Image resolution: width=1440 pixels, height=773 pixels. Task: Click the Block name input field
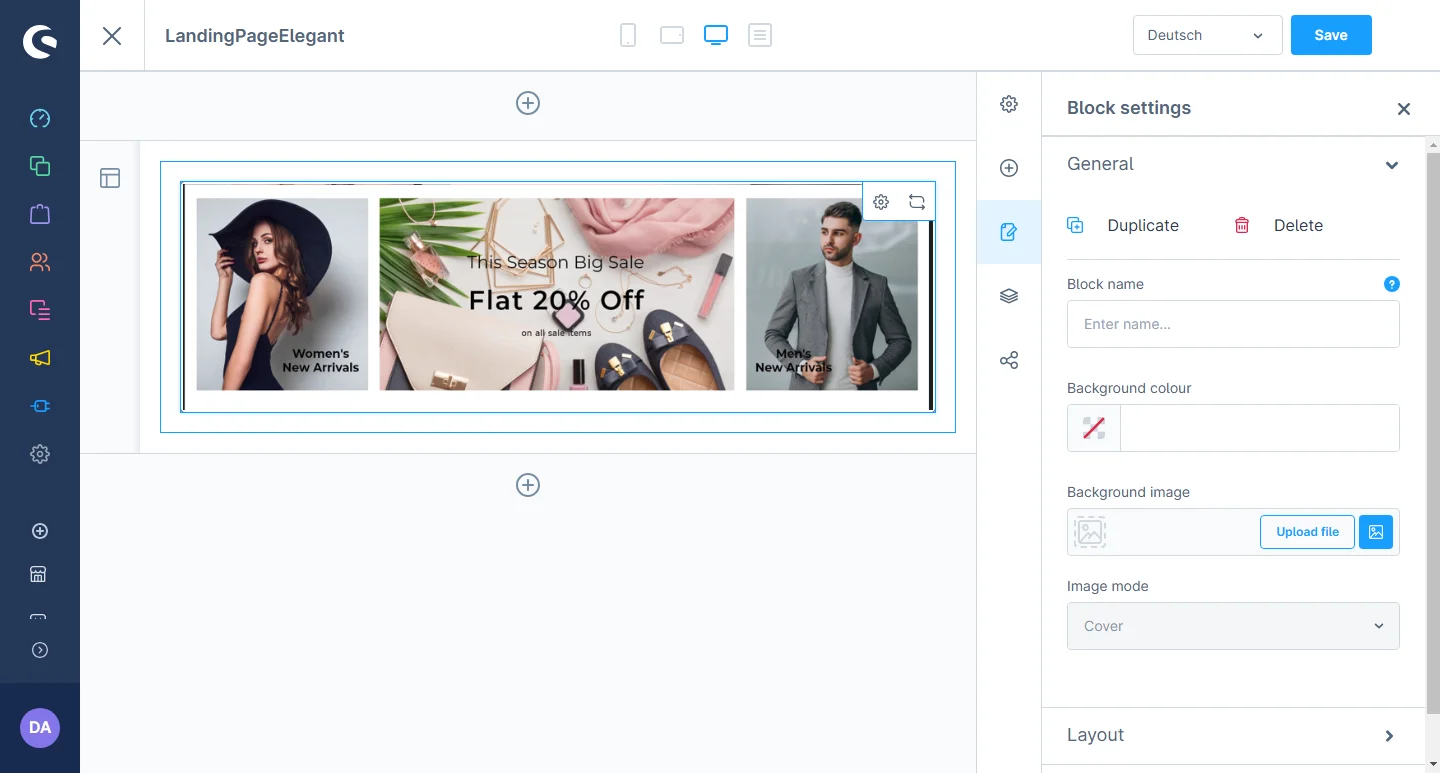[x=1233, y=324]
